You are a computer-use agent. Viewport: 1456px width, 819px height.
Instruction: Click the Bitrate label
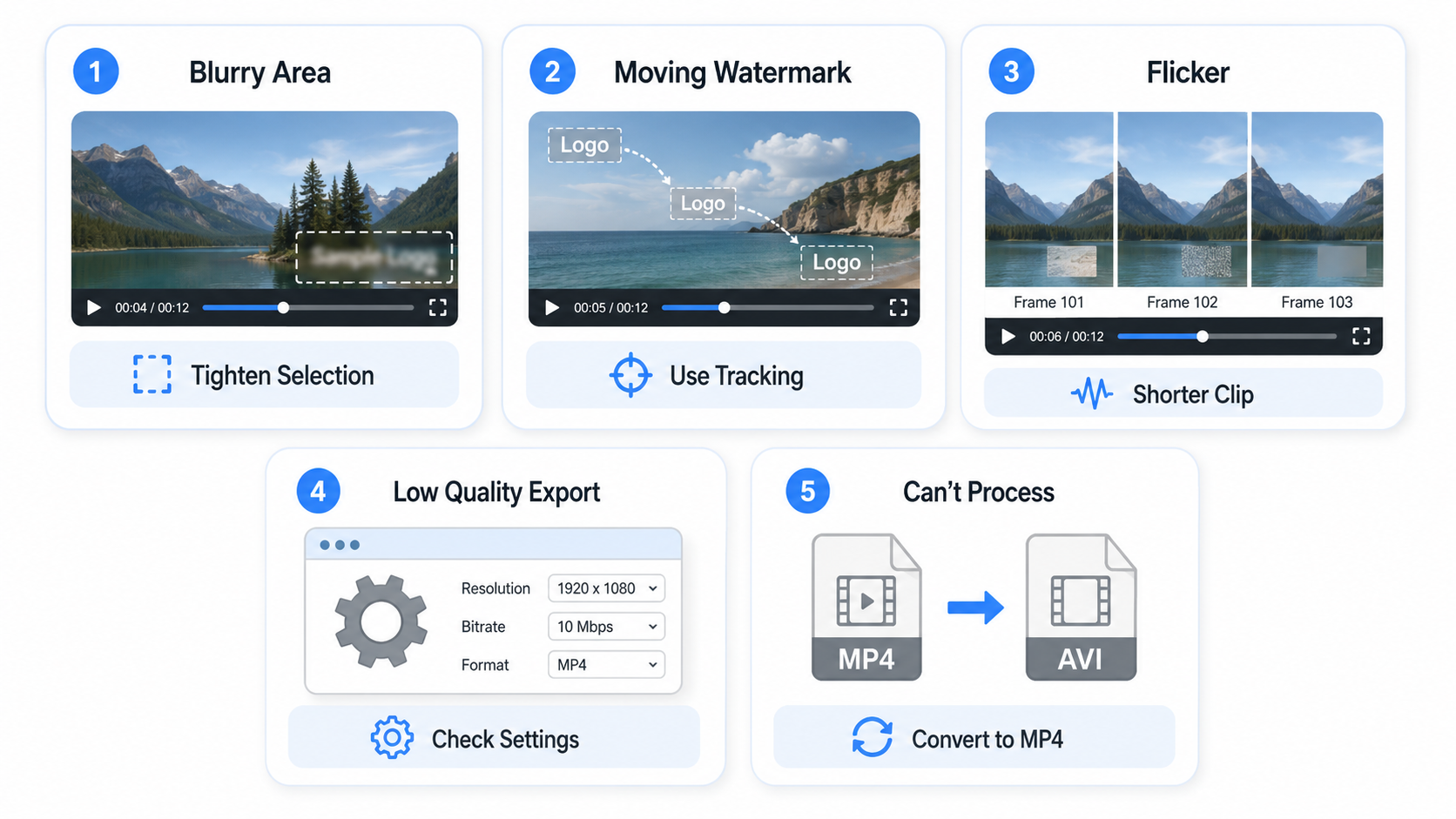[x=483, y=627]
